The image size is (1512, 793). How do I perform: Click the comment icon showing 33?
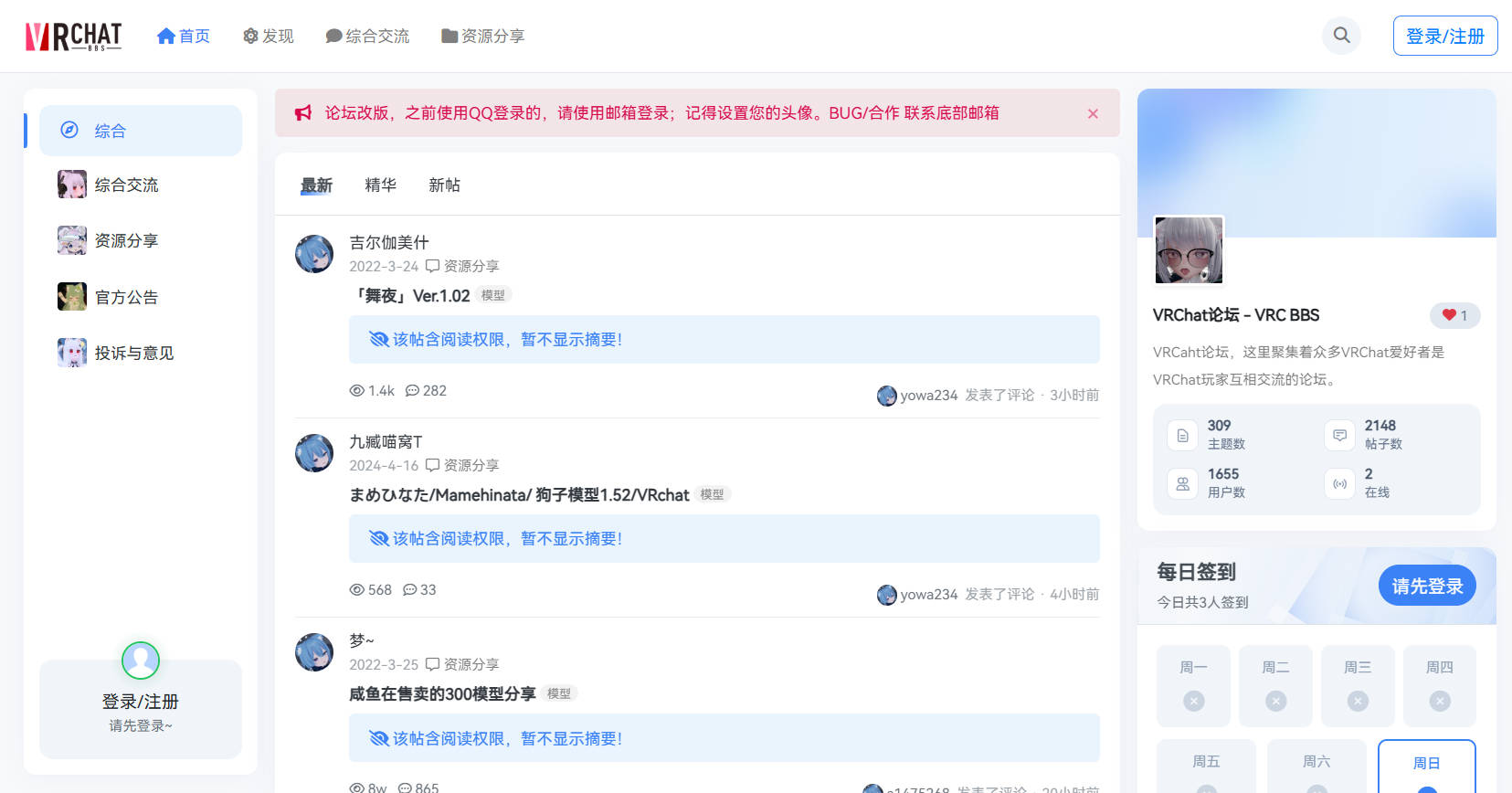click(410, 589)
